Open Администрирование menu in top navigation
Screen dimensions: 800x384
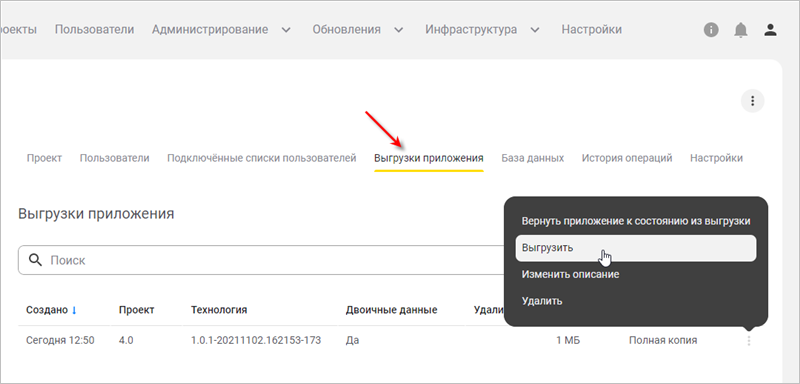pos(210,30)
